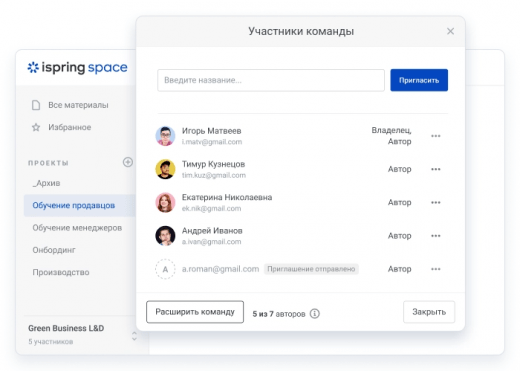Click the Green Business L&D account name

66,328
